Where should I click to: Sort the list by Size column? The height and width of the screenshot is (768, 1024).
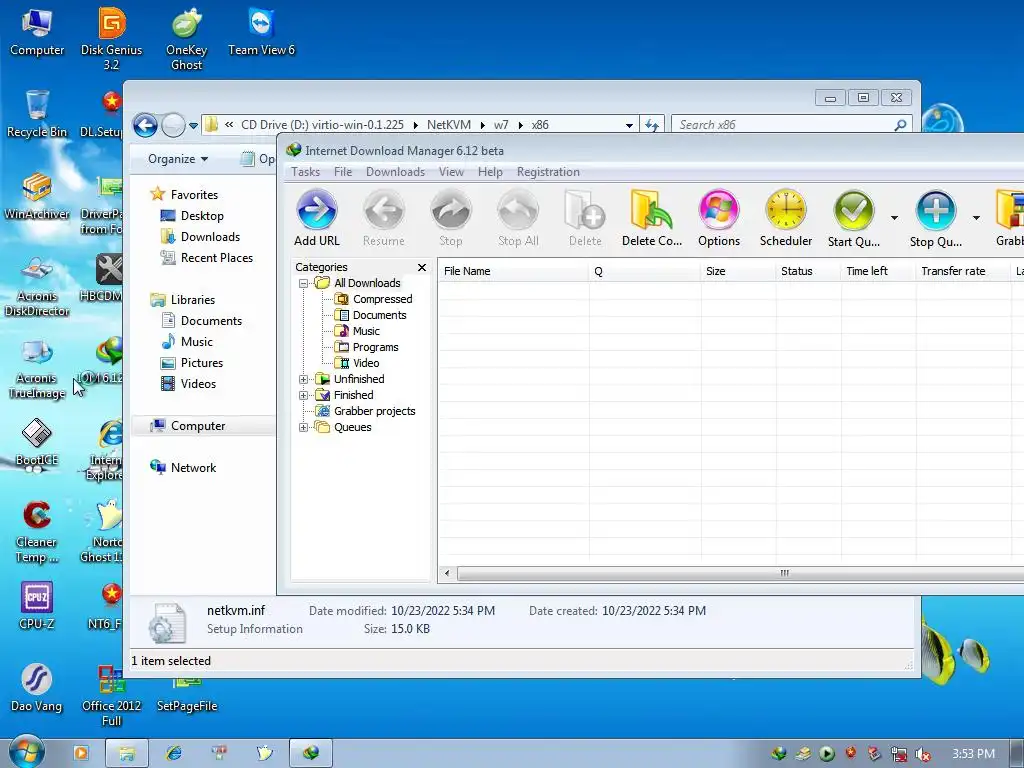[738, 271]
